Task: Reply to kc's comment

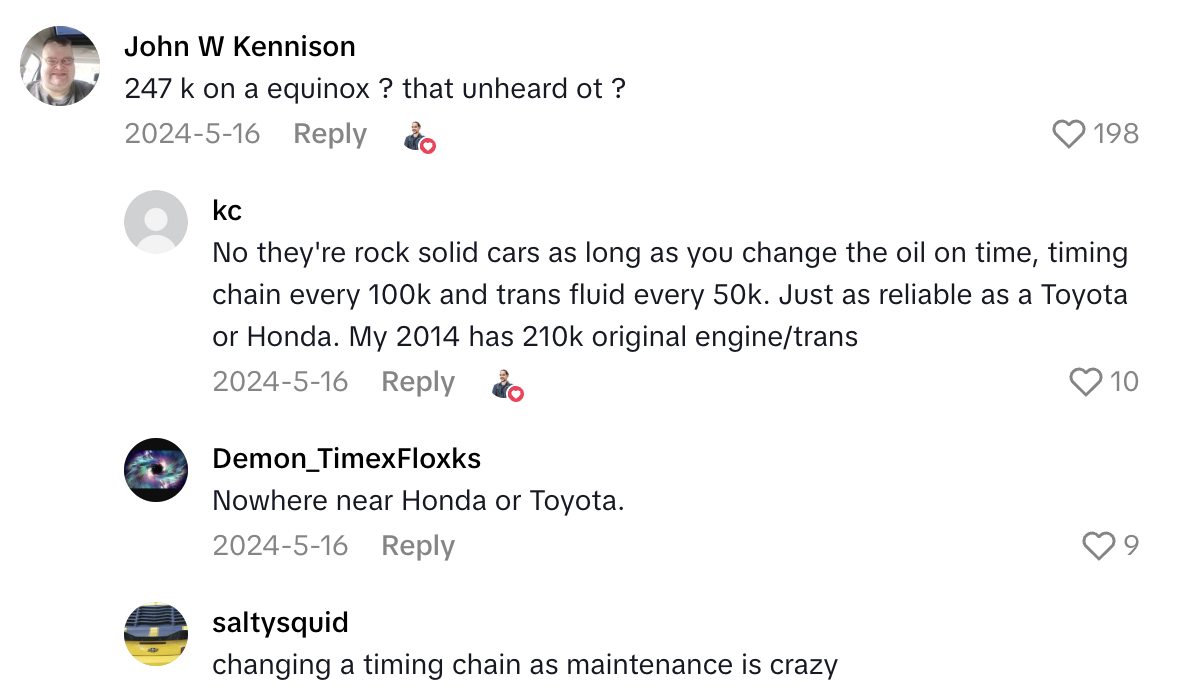Action: point(417,381)
